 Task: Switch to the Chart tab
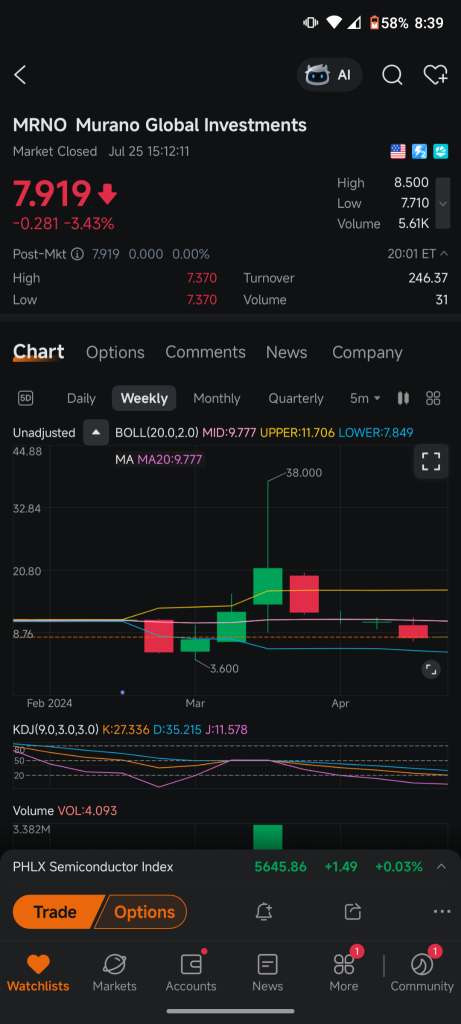click(39, 352)
